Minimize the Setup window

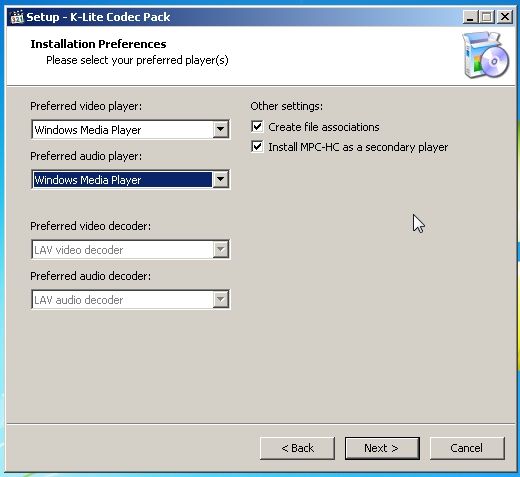click(x=470, y=17)
